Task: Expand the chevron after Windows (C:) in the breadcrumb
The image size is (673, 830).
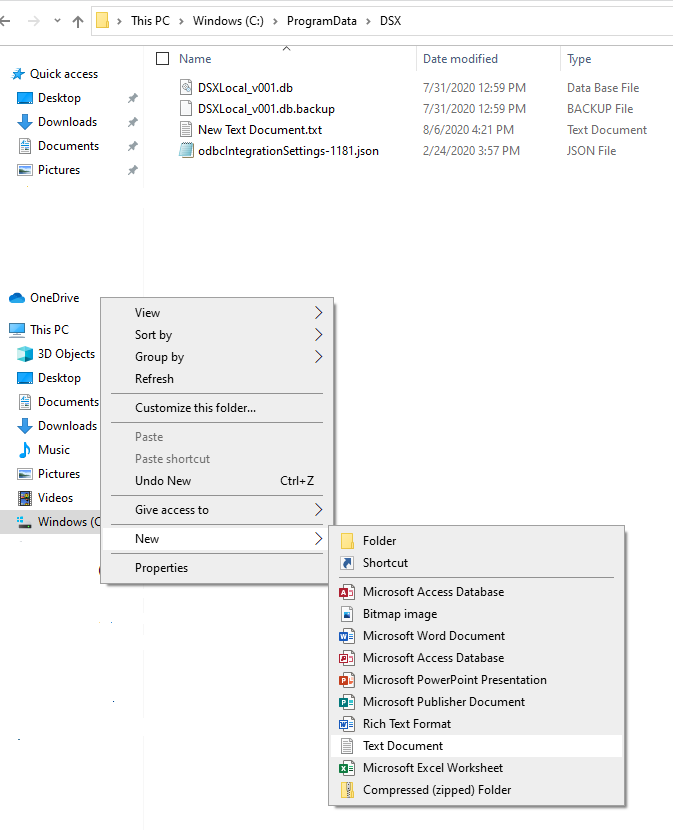Action: coord(275,21)
